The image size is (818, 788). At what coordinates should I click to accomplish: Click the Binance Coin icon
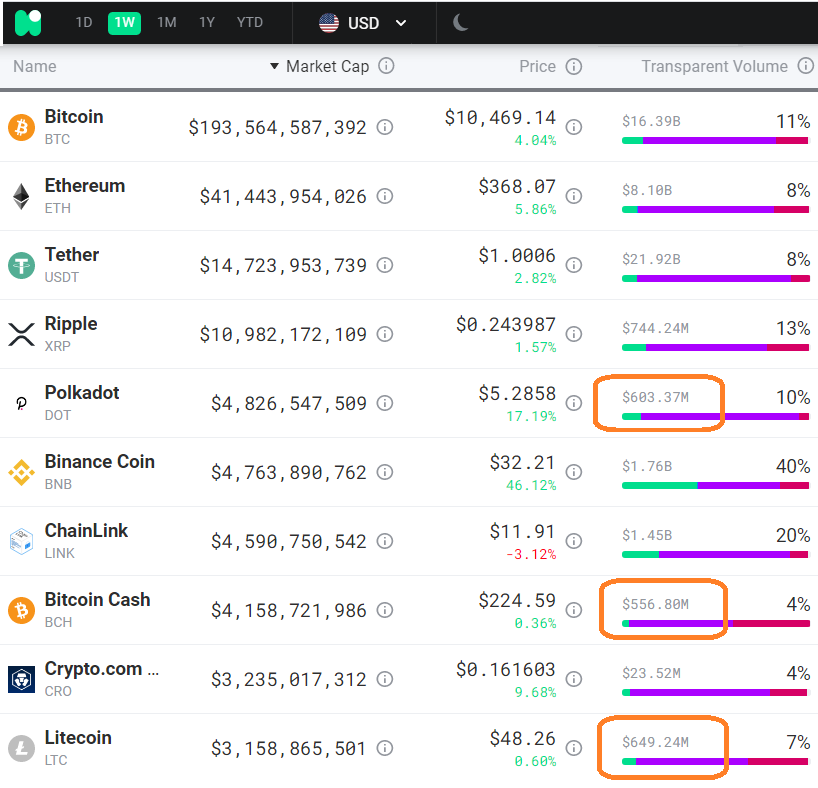tap(21, 472)
